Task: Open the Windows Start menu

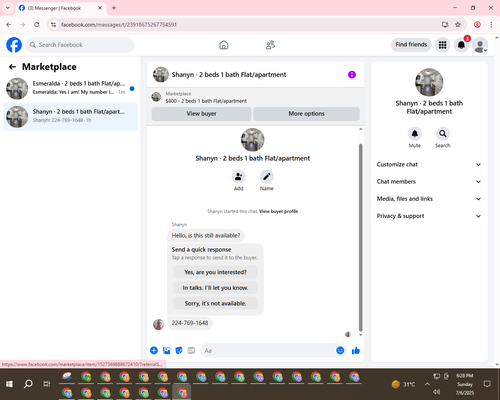Action: click(x=9, y=384)
